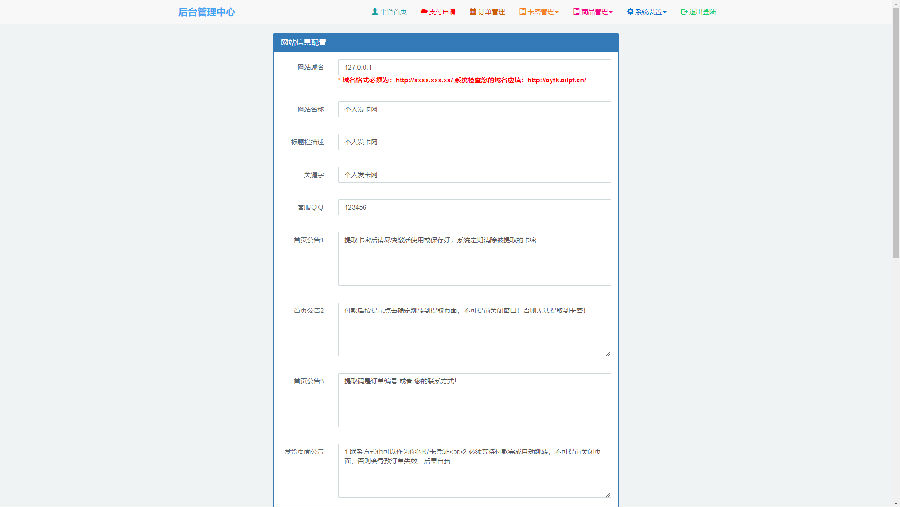The width and height of the screenshot is (900, 507).
Task: Click the third homepage announcement textarea
Action: [475, 400]
